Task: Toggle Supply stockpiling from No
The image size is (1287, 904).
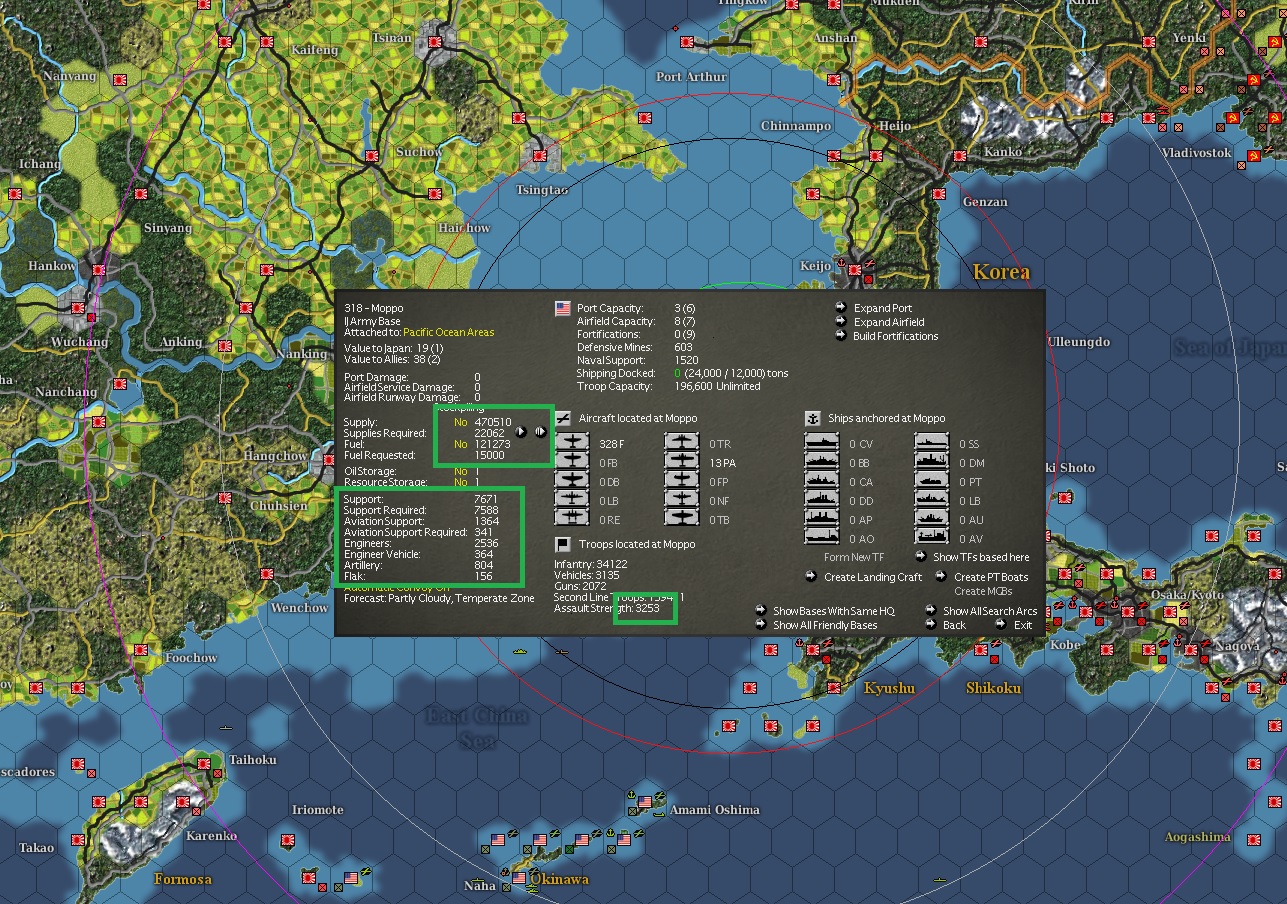Action: point(461,423)
